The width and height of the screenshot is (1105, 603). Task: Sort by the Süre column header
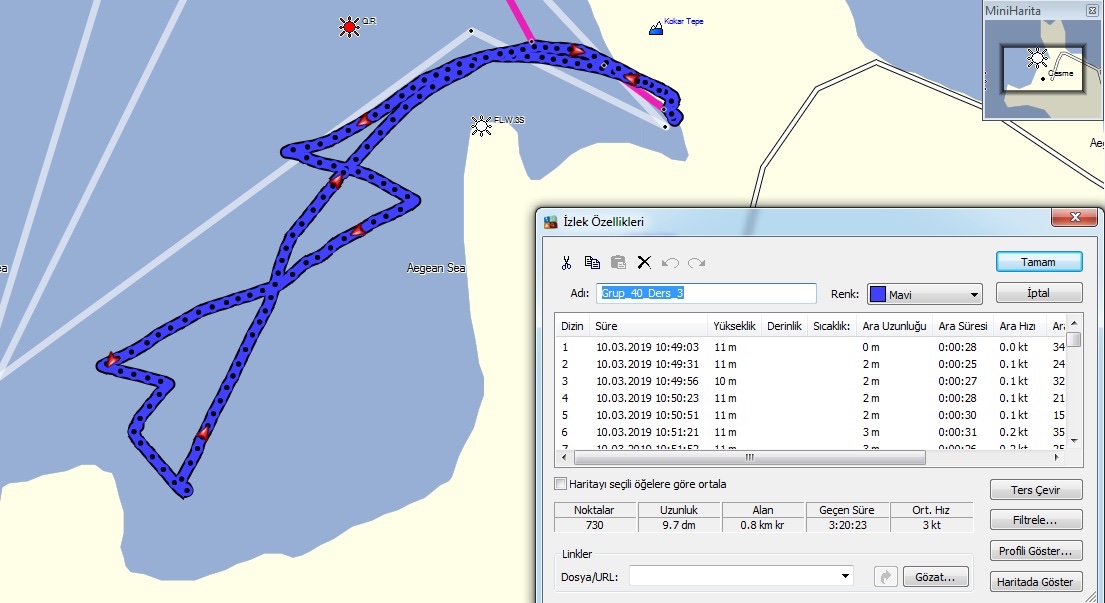[x=649, y=326]
